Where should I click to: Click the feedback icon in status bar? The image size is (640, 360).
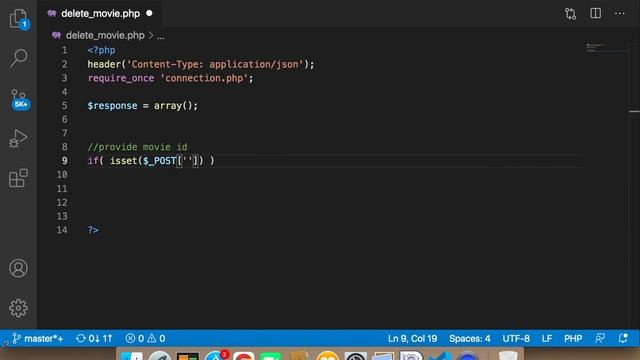[600, 338]
